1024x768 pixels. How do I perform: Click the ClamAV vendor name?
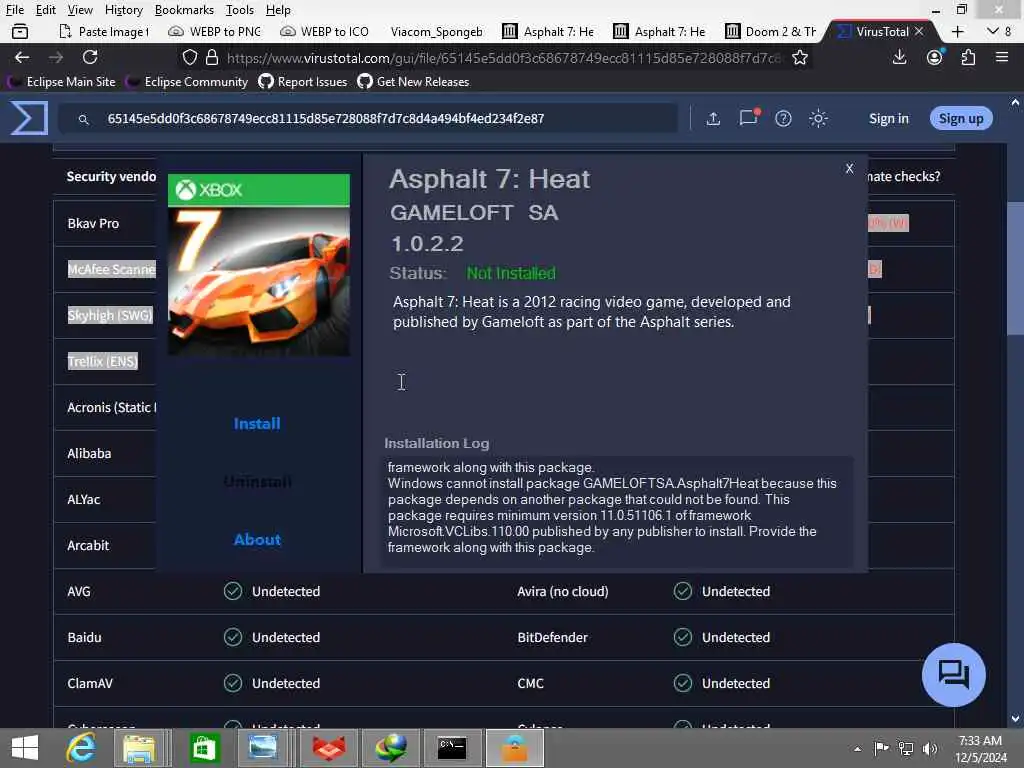[90, 683]
